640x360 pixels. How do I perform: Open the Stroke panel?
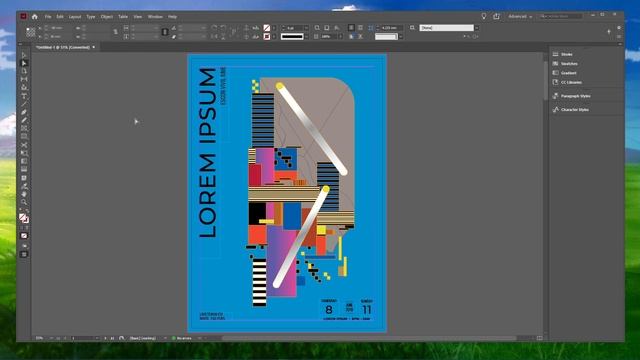(567, 54)
